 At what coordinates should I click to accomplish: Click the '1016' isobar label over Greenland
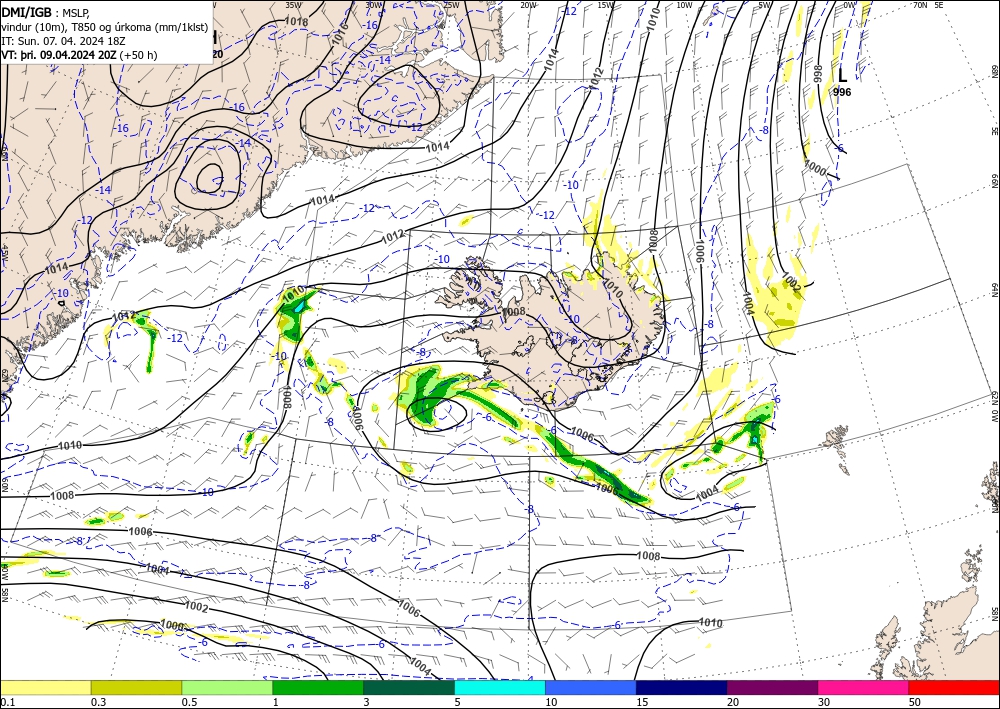[x=341, y=33]
